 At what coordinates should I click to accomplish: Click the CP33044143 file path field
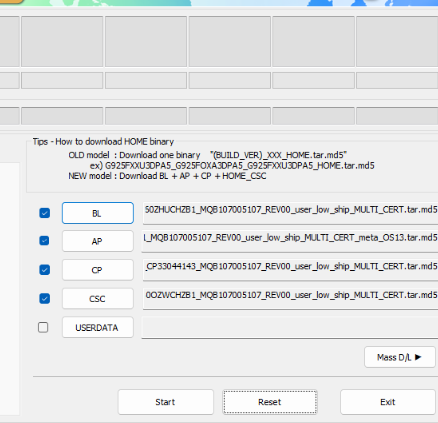(x=290, y=269)
